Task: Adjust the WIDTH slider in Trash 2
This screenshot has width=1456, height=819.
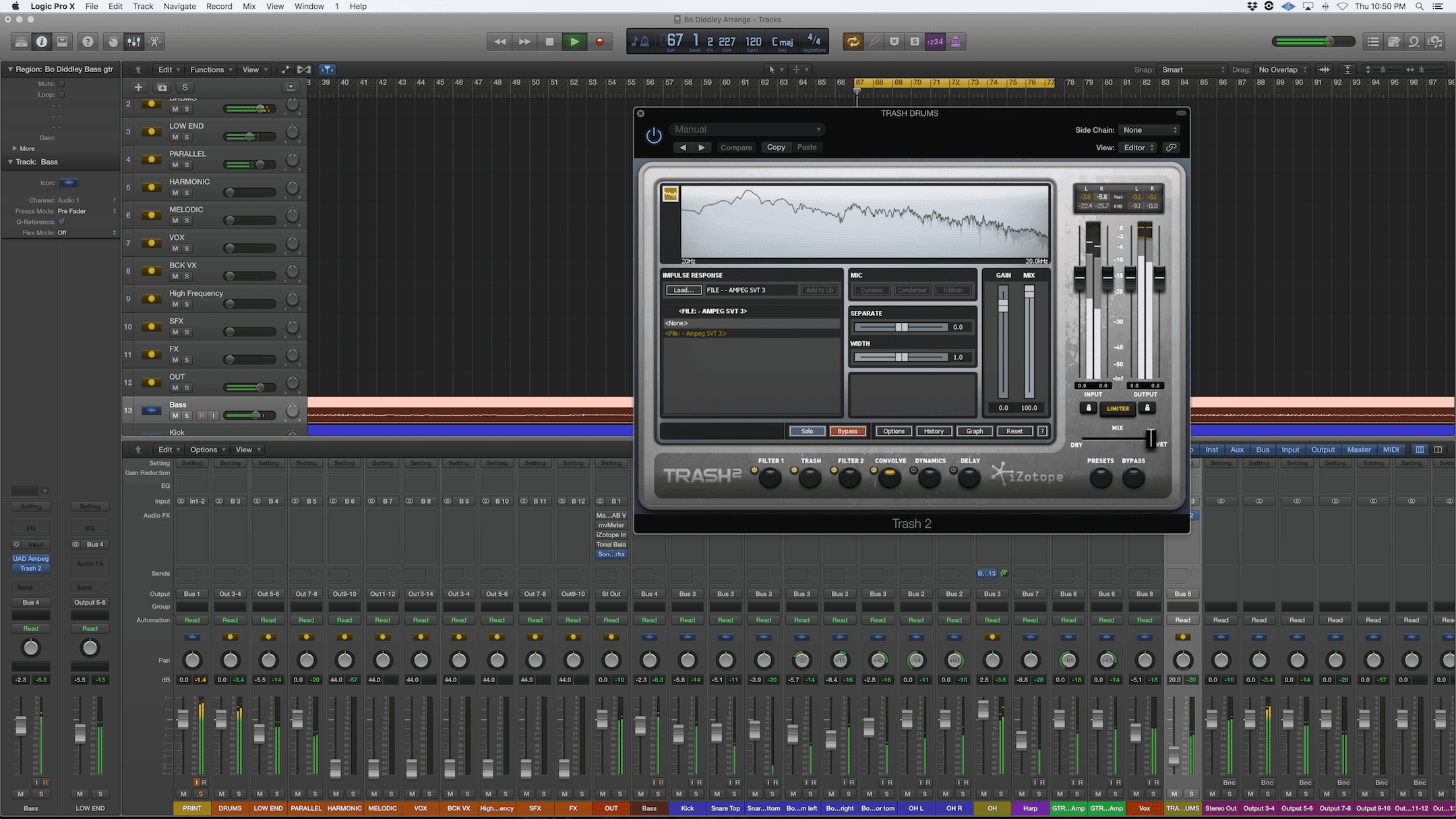Action: coord(901,357)
